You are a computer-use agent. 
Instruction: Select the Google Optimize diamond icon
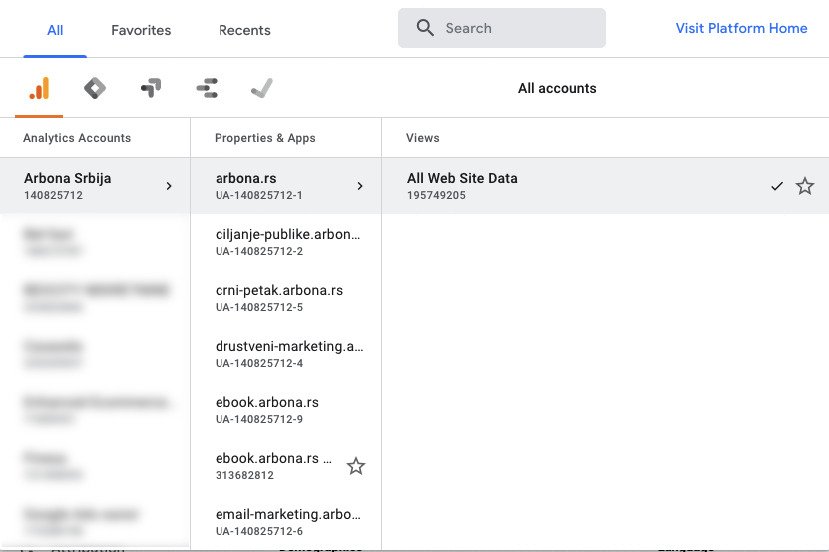[x=95, y=88]
